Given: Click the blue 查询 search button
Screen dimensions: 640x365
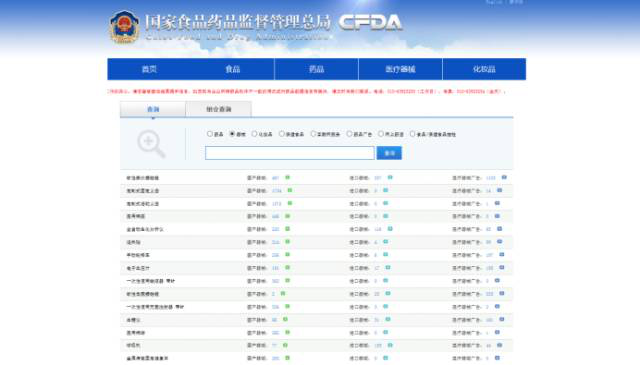Looking at the screenshot, I should coord(389,153).
